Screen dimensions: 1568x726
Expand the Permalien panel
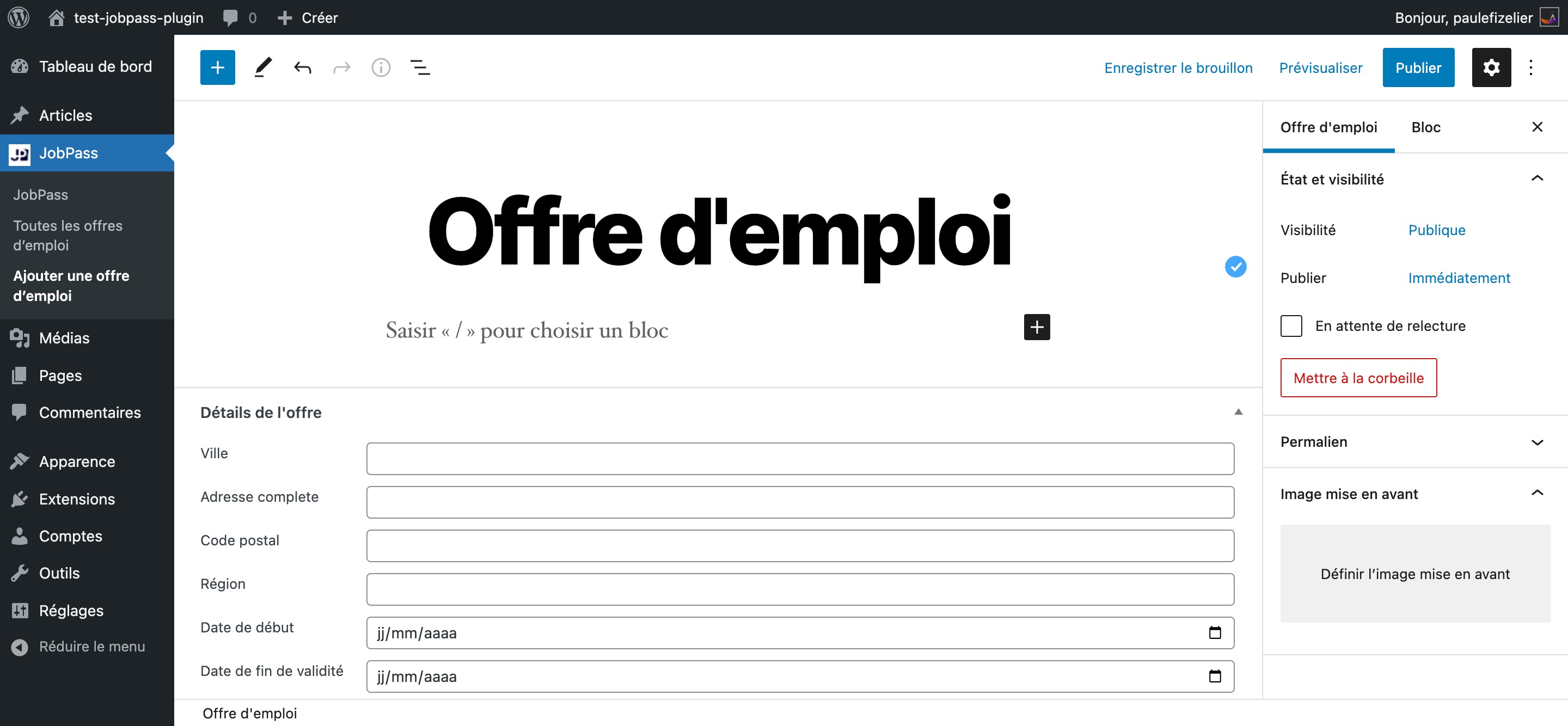click(x=1537, y=442)
